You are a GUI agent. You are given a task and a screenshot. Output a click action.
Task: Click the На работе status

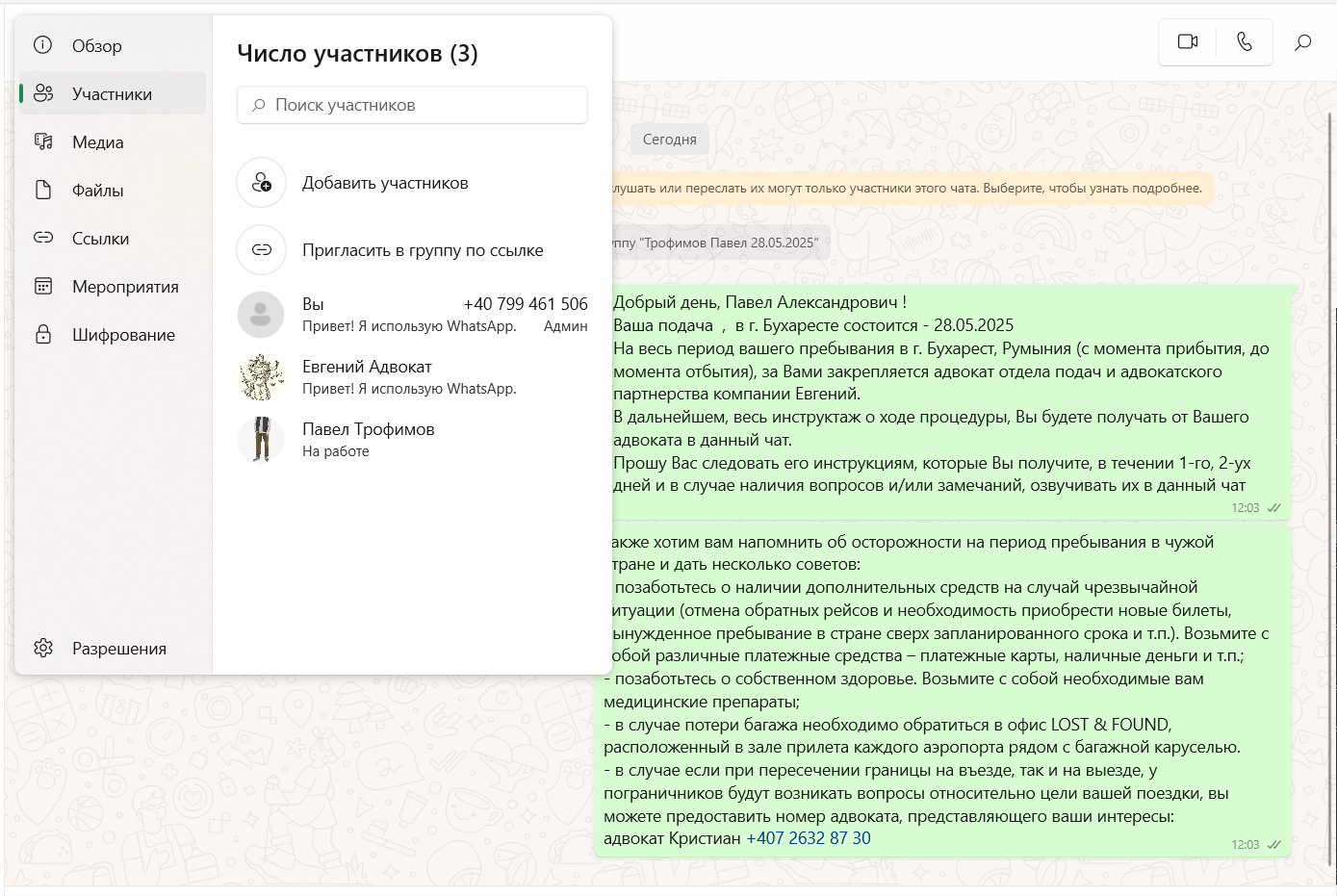tap(336, 451)
